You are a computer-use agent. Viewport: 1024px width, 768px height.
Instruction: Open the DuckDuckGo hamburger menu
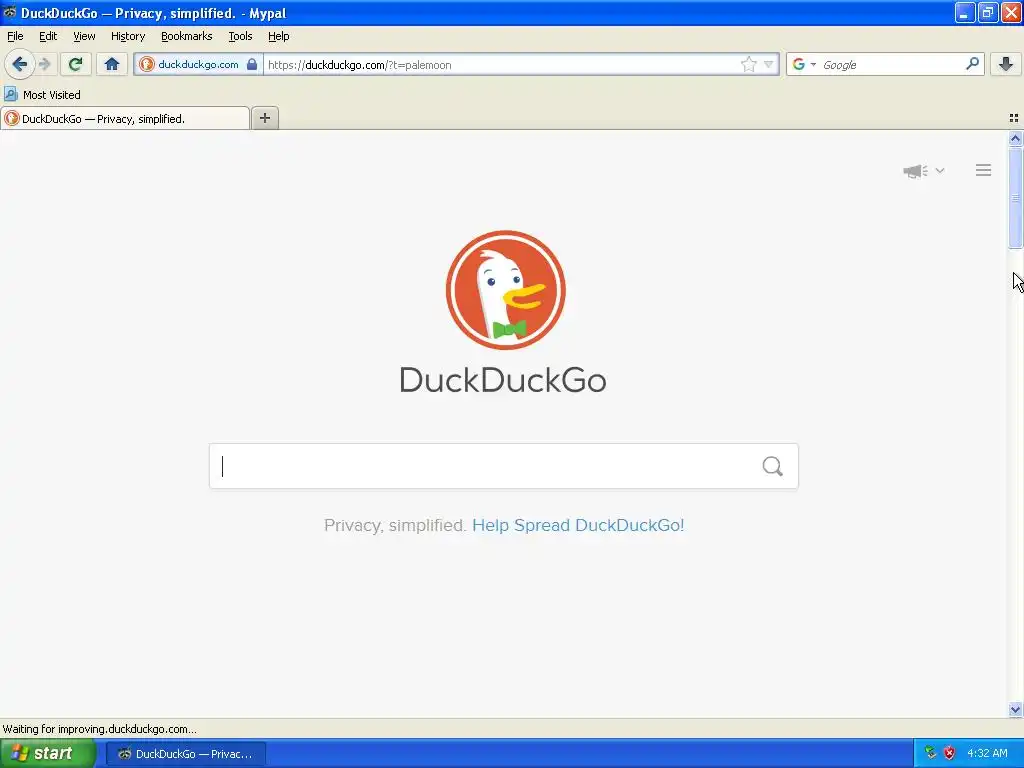tap(984, 170)
